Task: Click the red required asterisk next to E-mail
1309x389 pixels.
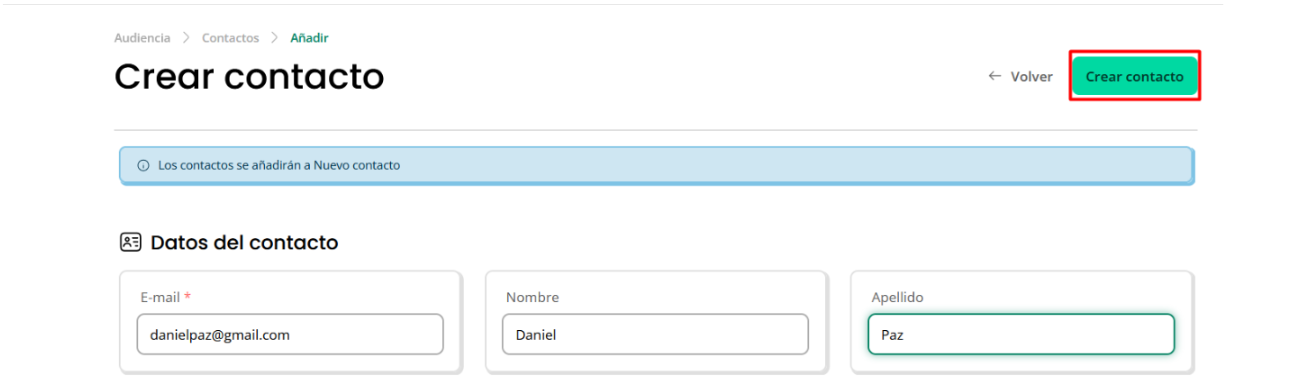Action: pos(187,297)
